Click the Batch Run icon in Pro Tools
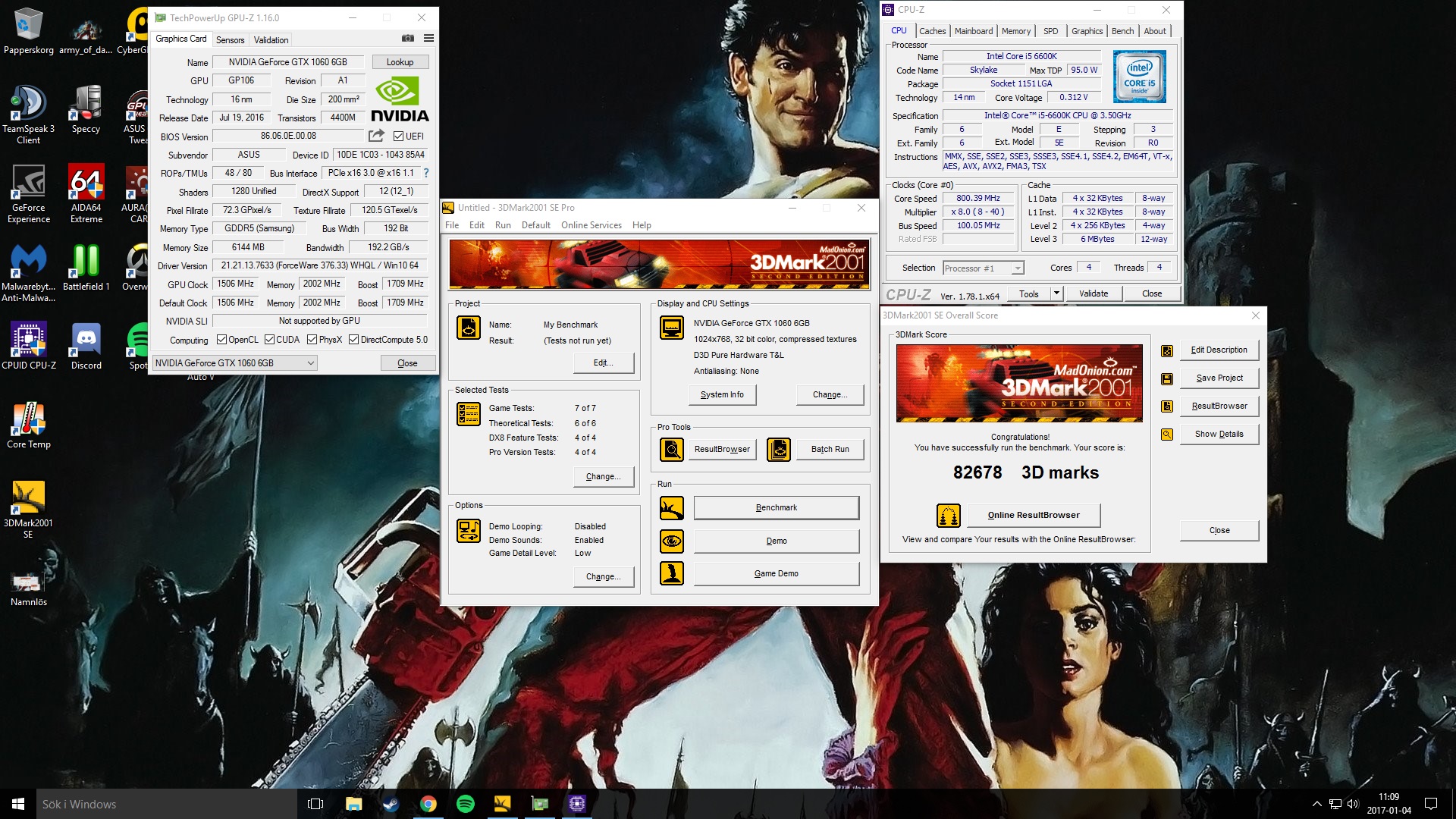The width and height of the screenshot is (1456, 819). coord(779,449)
